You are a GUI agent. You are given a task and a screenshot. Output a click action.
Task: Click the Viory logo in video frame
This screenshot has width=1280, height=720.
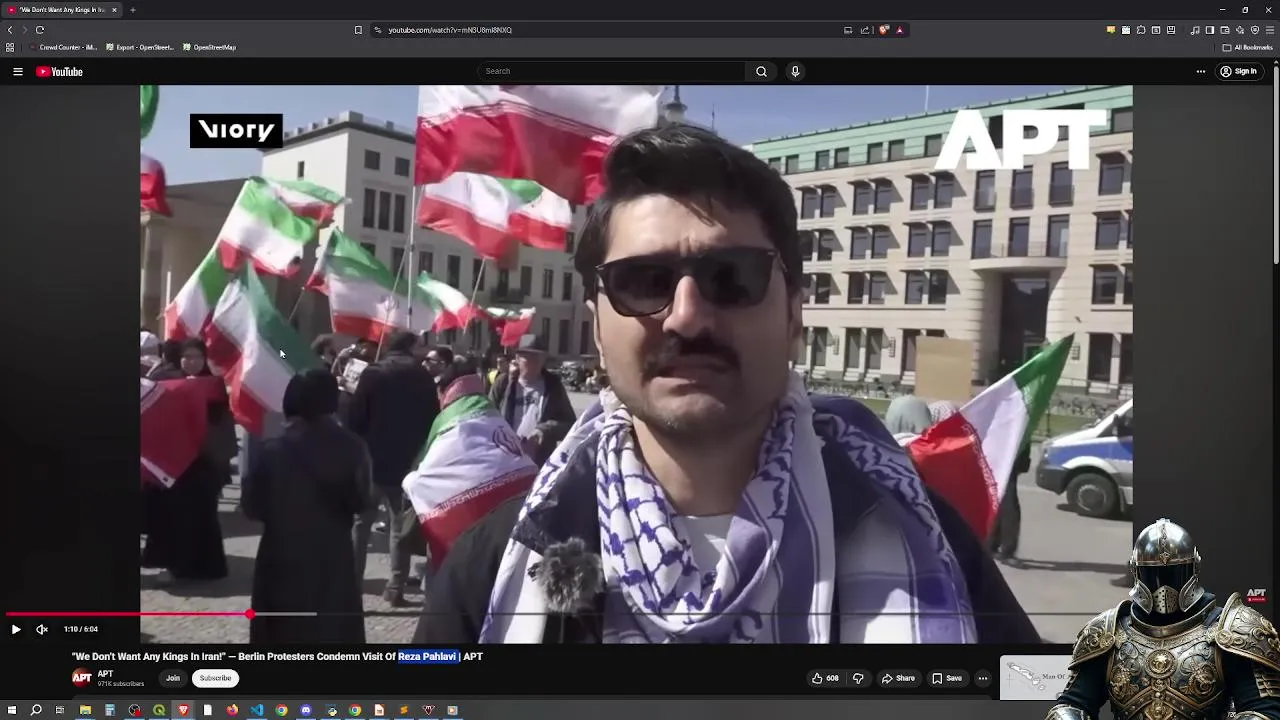[236, 130]
